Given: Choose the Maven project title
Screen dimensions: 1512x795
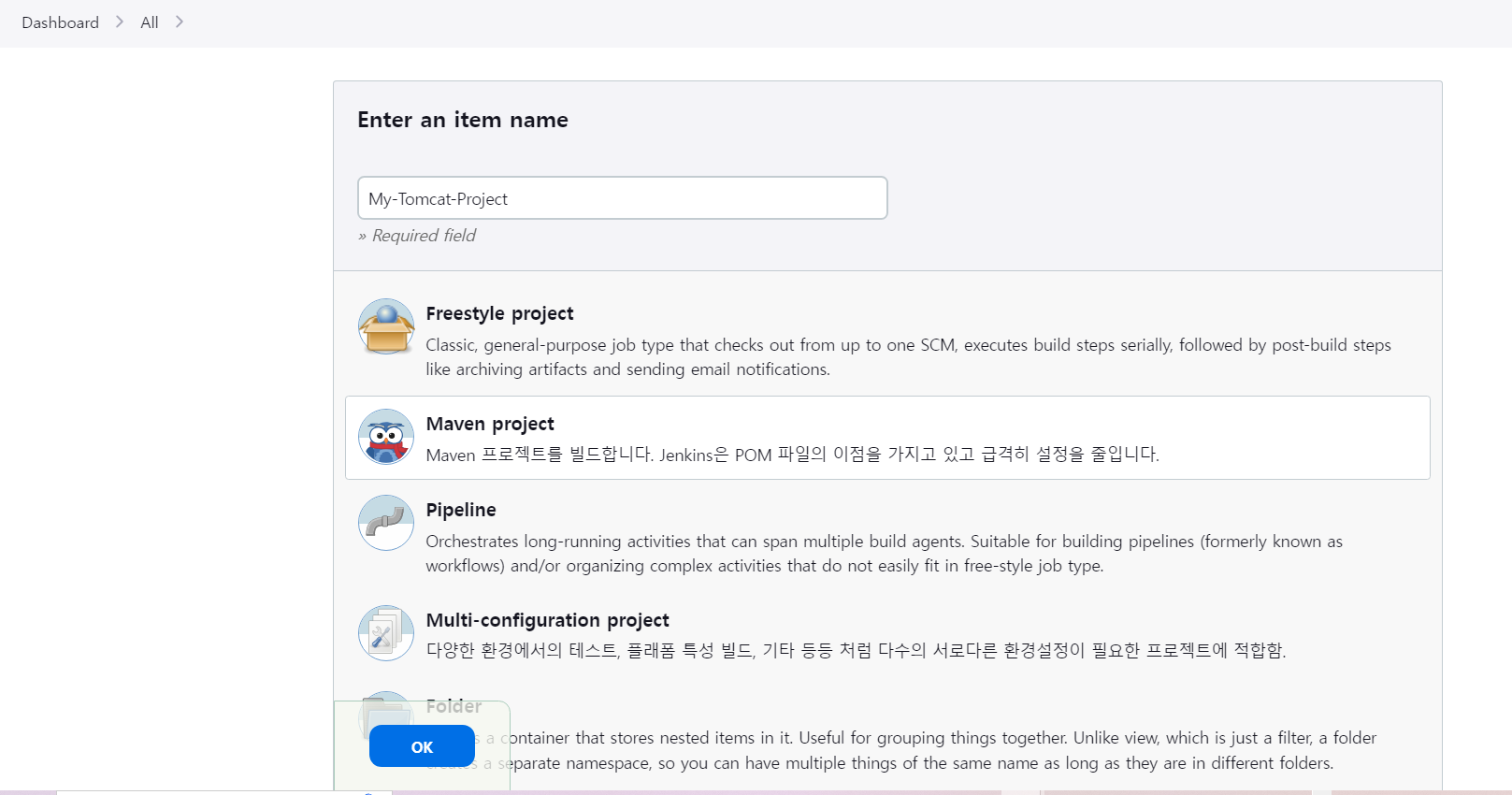Looking at the screenshot, I should [490, 424].
